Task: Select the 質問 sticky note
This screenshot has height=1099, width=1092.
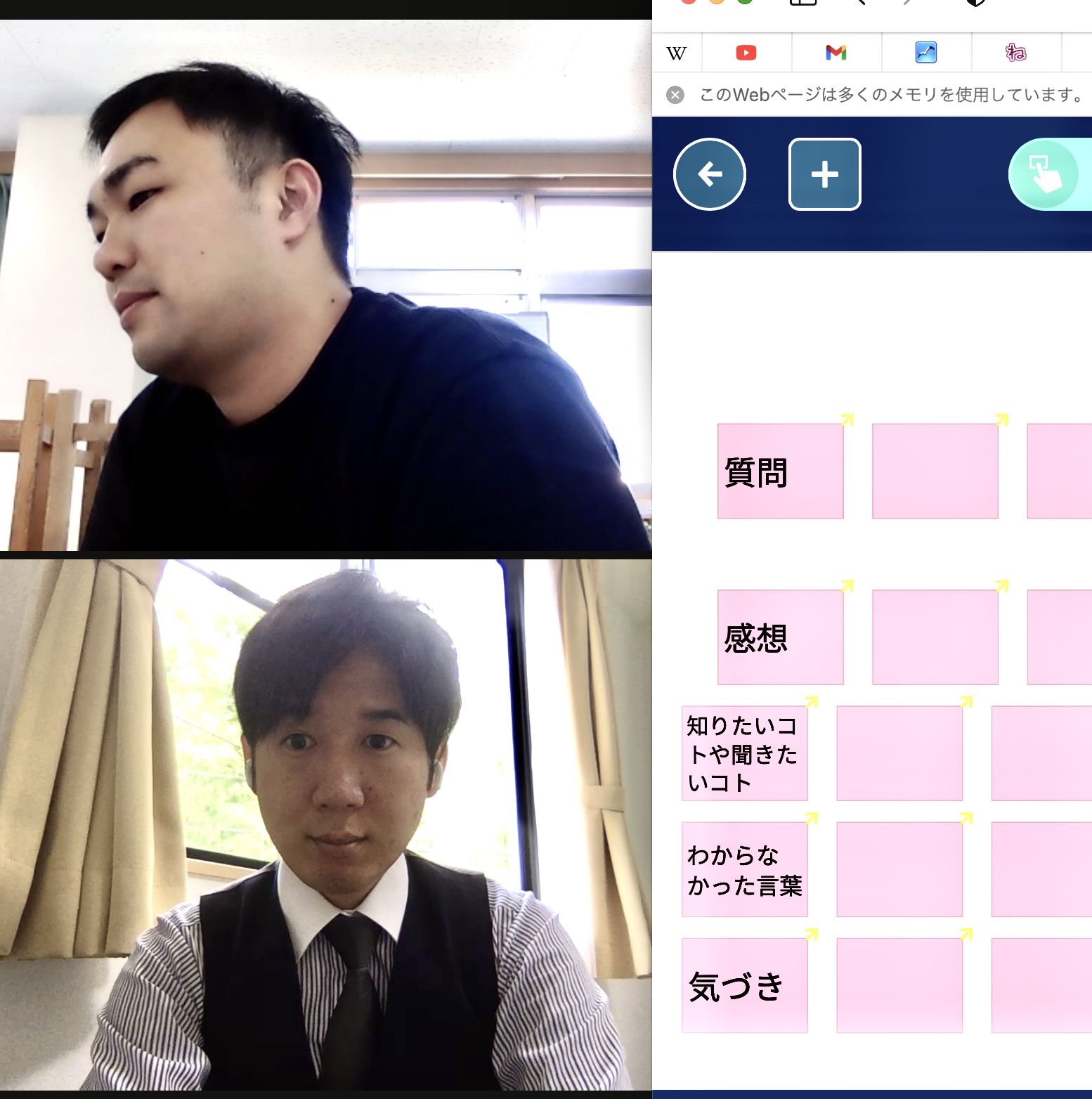Action: click(780, 471)
